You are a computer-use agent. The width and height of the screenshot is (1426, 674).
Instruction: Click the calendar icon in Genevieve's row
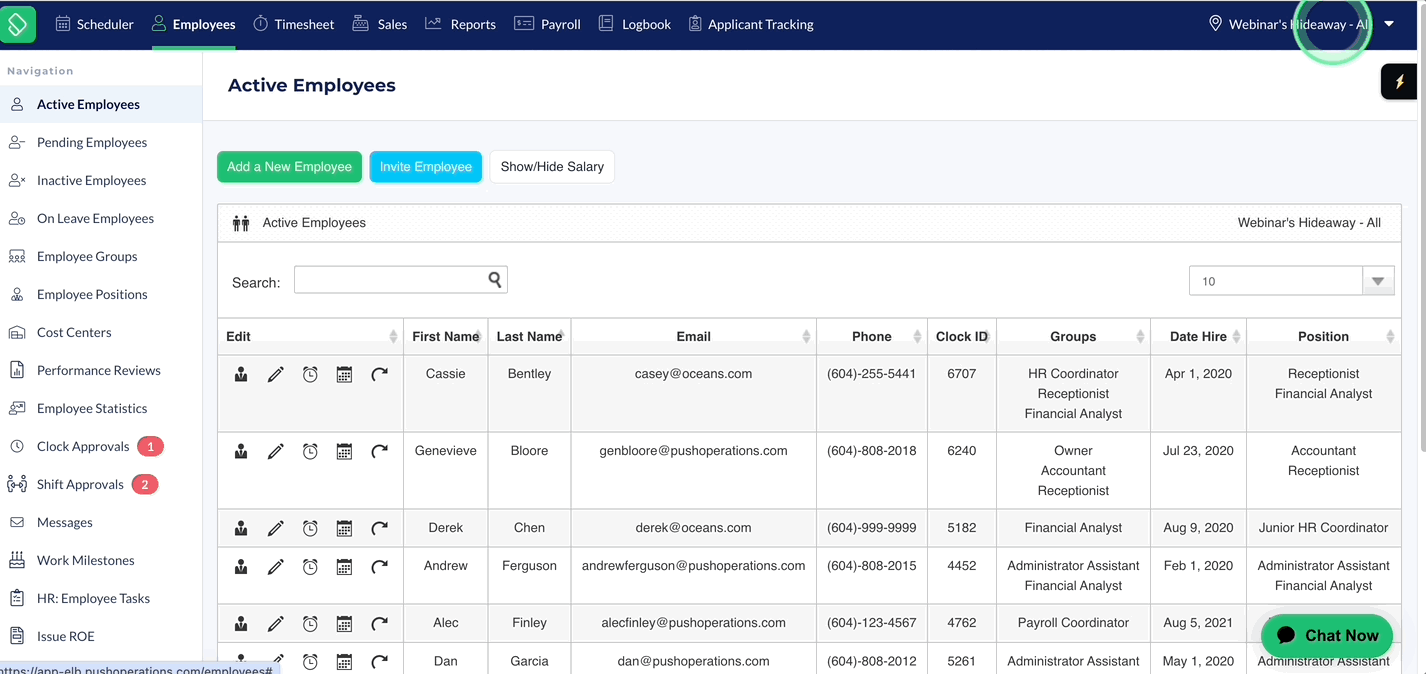click(344, 451)
